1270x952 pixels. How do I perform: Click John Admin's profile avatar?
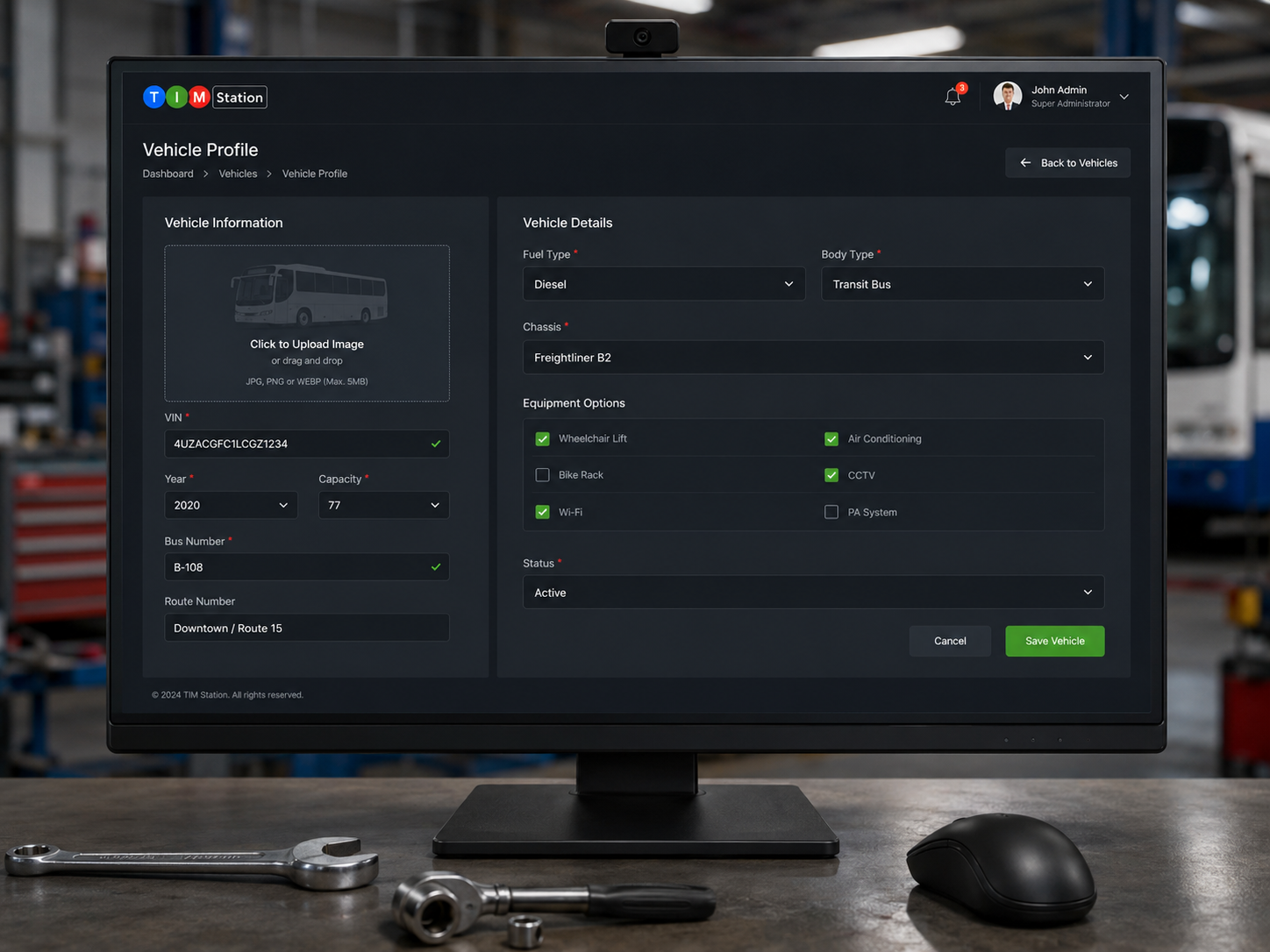coord(1007,96)
